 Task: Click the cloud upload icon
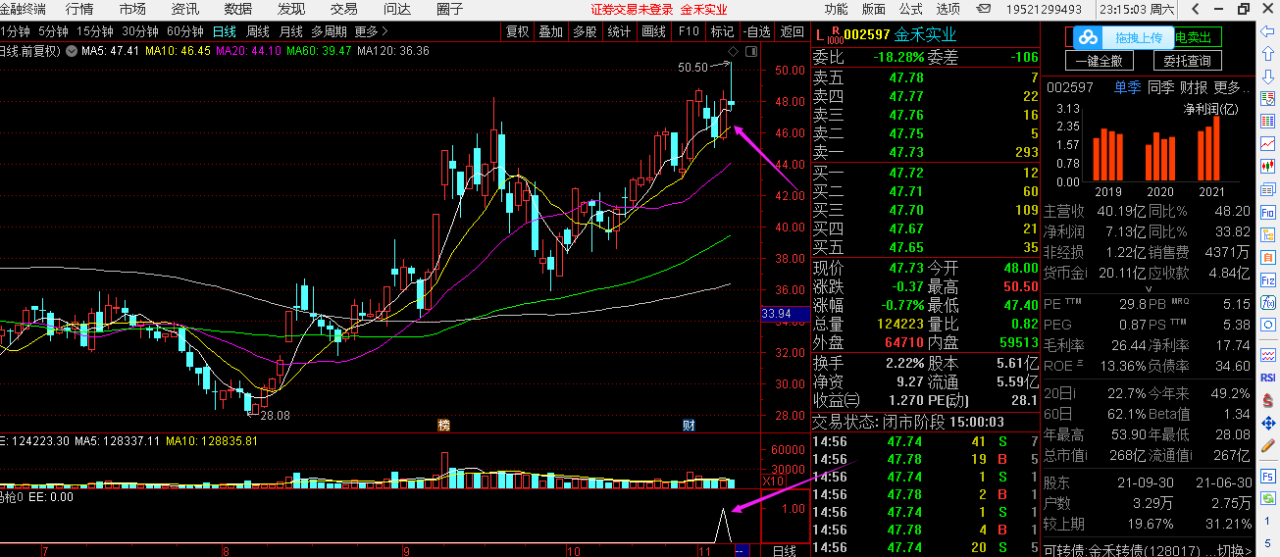1087,38
